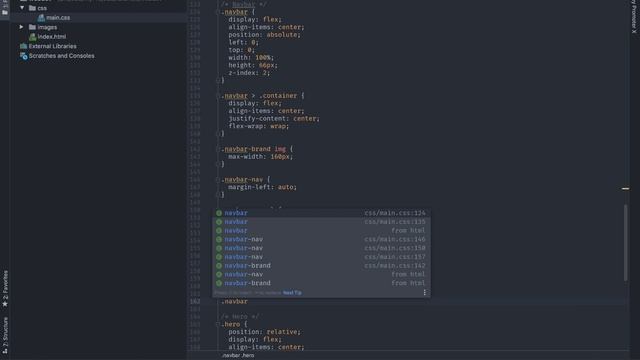Choose navbar-nav from html suggestion
The image size is (640, 360).
pyautogui.click(x=321, y=275)
